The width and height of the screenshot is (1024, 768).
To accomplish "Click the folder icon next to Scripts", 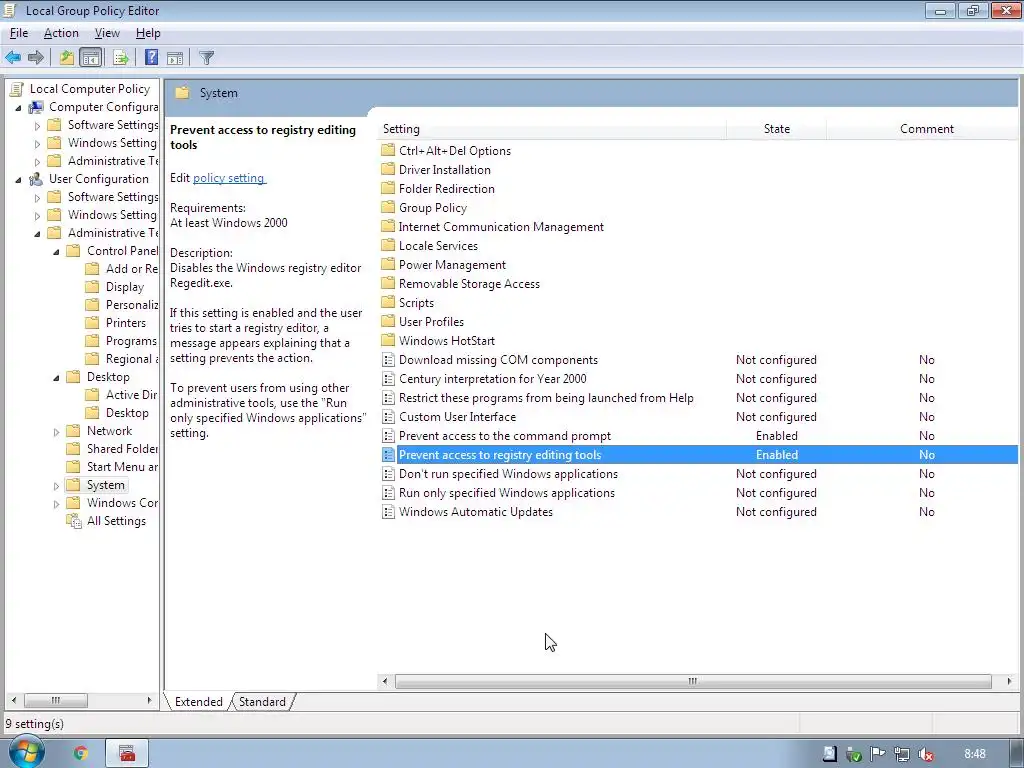I will pos(388,302).
